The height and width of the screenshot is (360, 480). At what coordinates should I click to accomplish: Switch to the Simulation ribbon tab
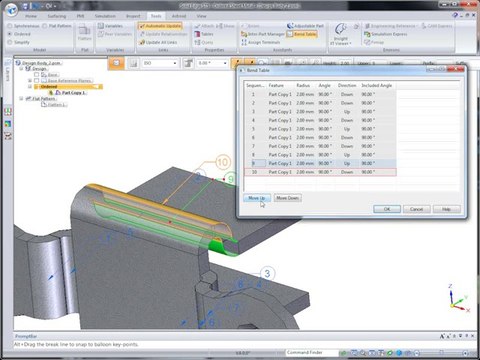pyautogui.click(x=105, y=16)
